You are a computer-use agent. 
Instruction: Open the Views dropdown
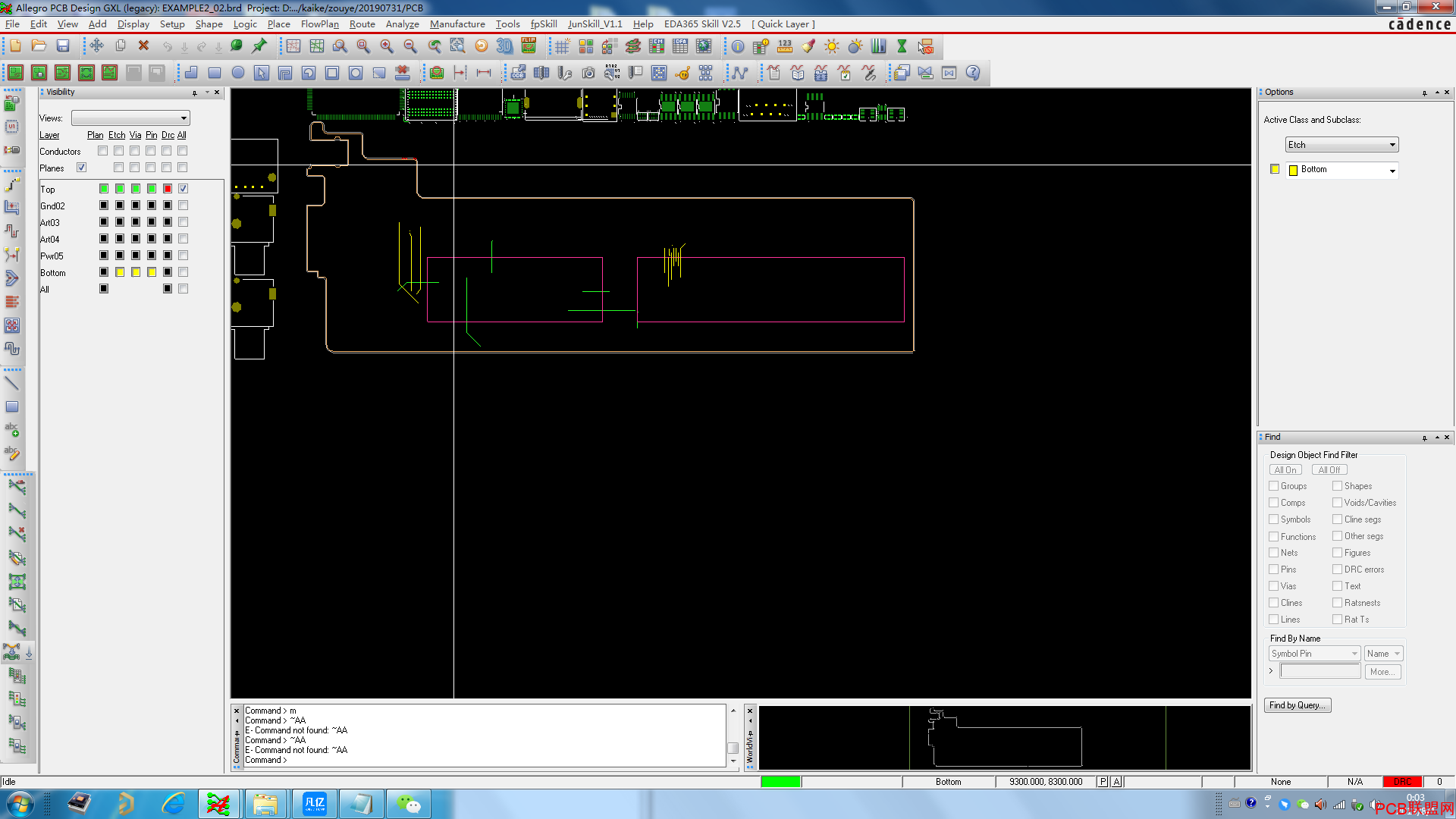[x=130, y=118]
